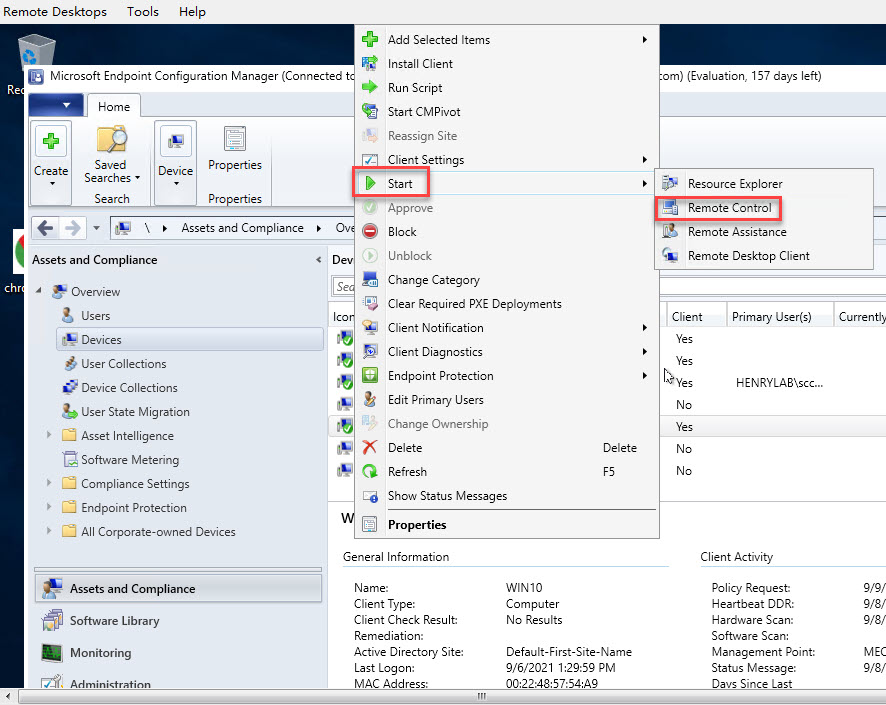Open the Saved Searches ribbon icon
Image resolution: width=886 pixels, height=705 pixels.
point(111,141)
